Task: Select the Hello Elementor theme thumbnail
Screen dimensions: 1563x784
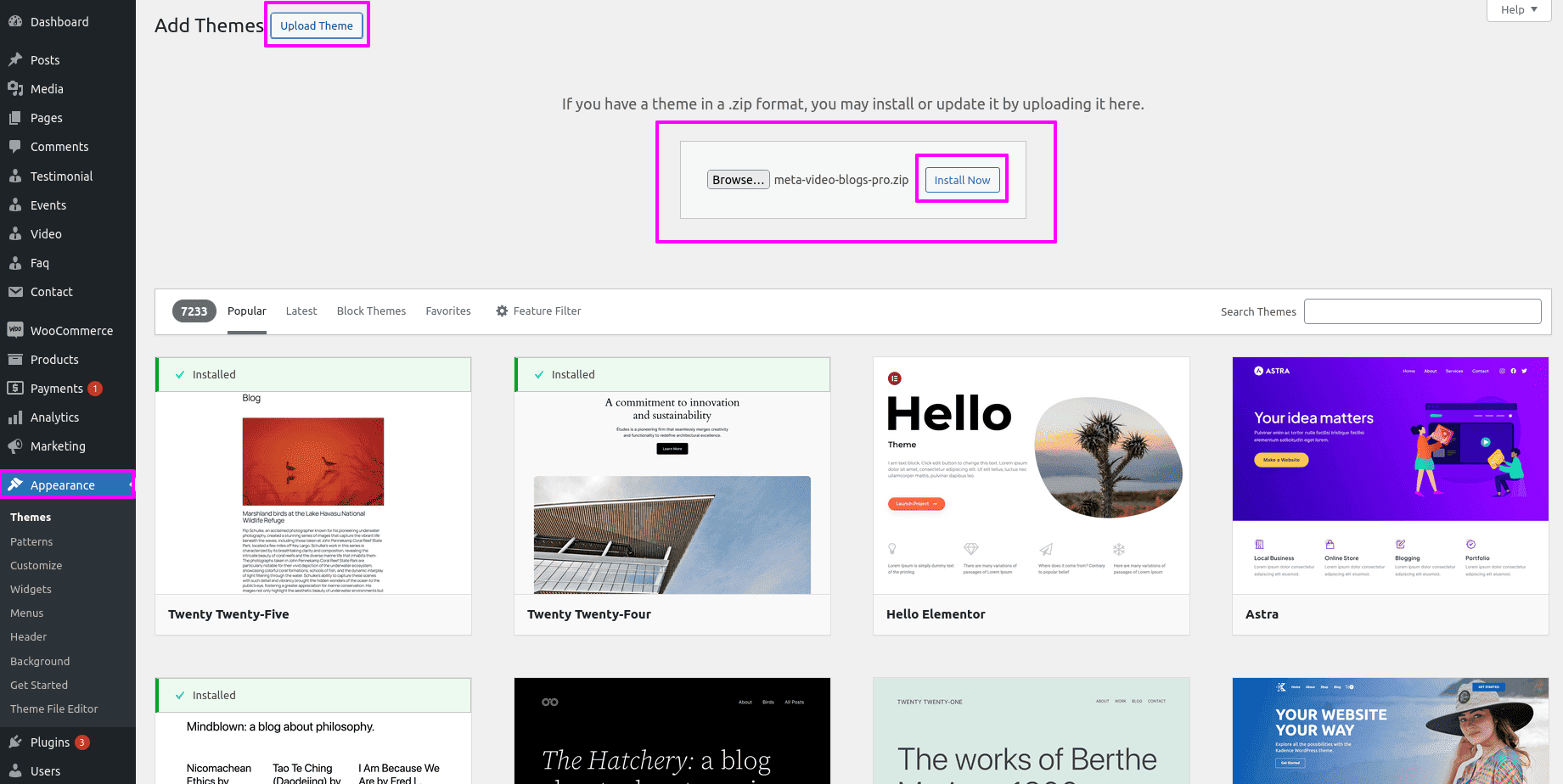Action: [x=1032, y=475]
